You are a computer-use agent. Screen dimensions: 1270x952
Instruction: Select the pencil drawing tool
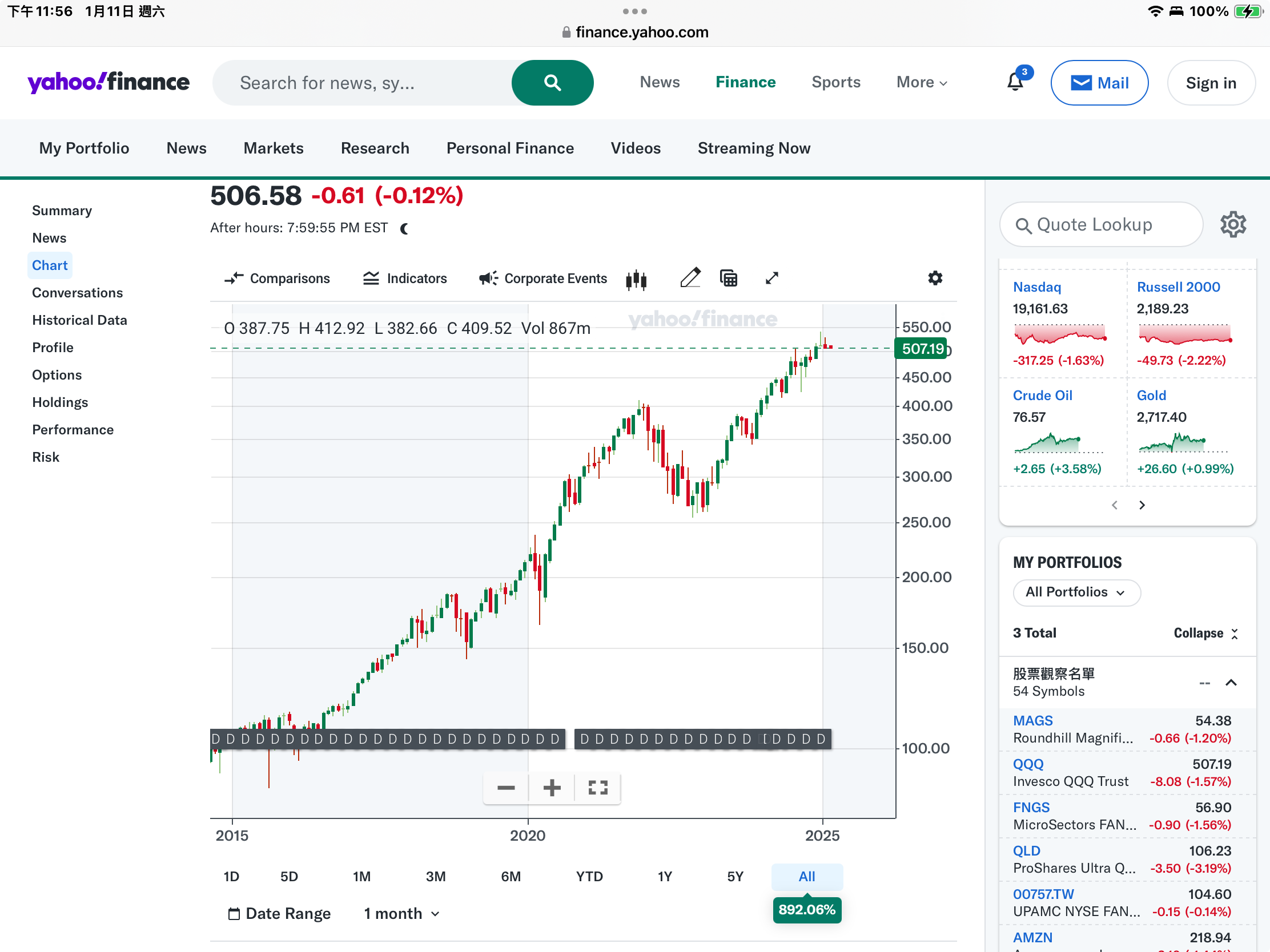tap(690, 279)
